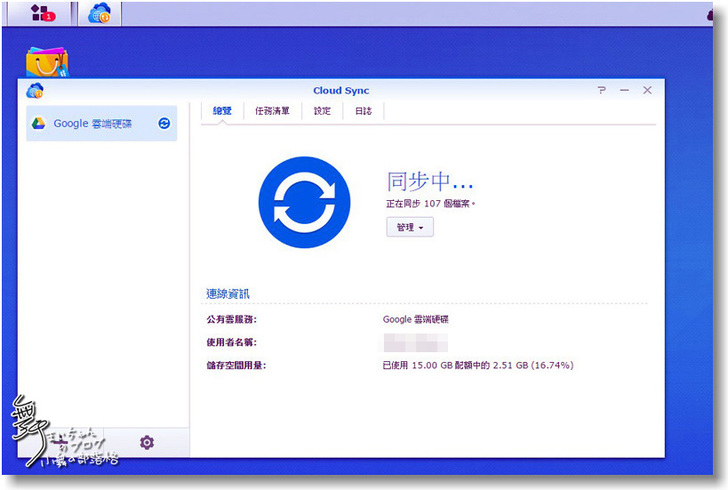Image resolution: width=728 pixels, height=490 pixels.
Task: Click the sync status icon beside Google 雲端硬碟
Action: tap(164, 124)
